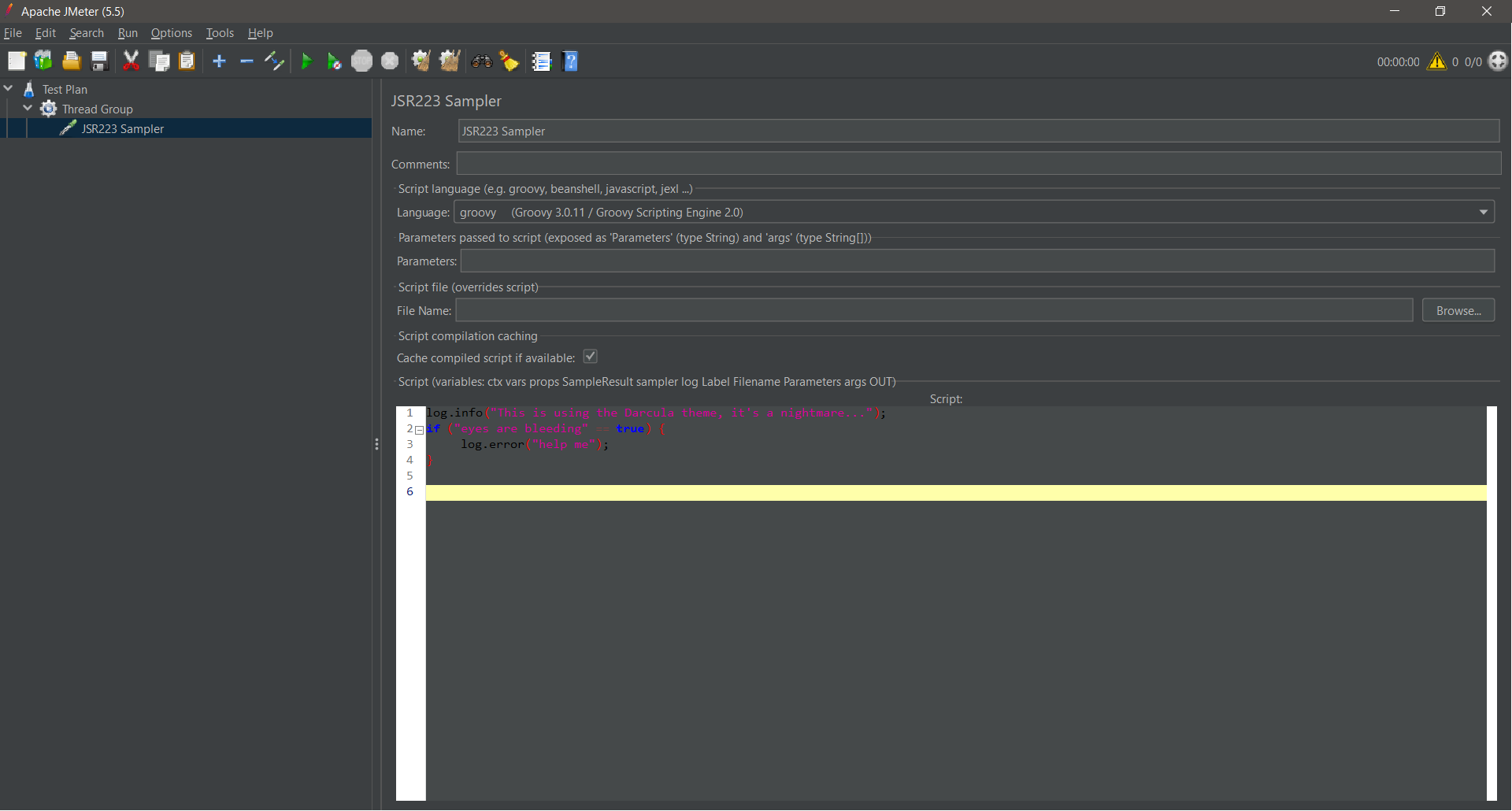Viewport: 1512px width, 811px height.
Task: Click the Shutdown test icon
Action: click(x=390, y=61)
